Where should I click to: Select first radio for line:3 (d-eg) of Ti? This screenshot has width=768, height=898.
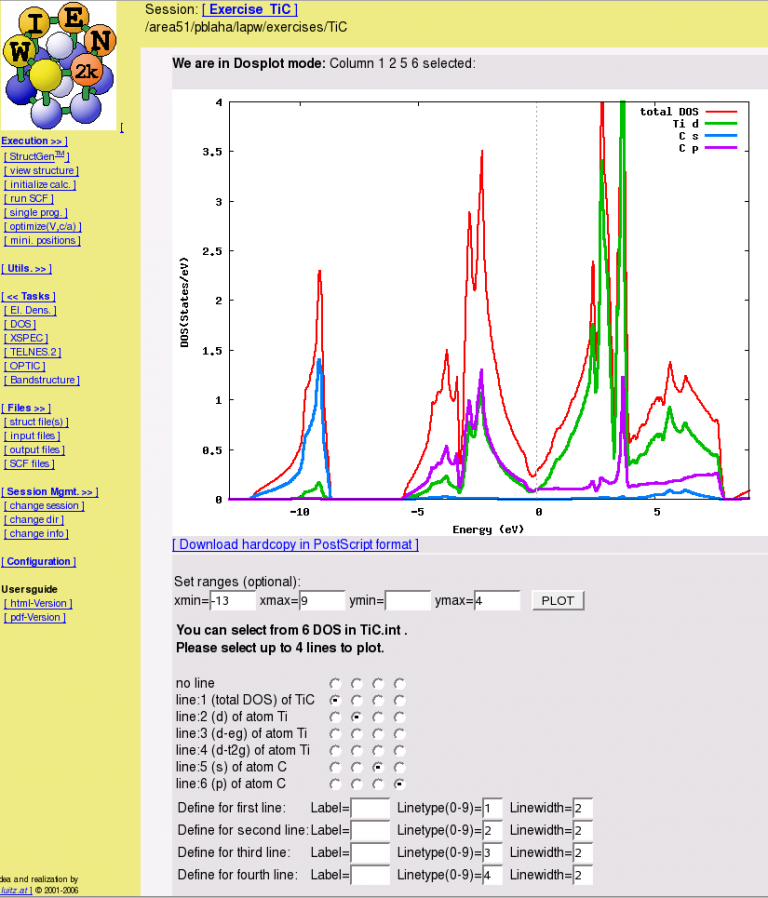(x=335, y=733)
